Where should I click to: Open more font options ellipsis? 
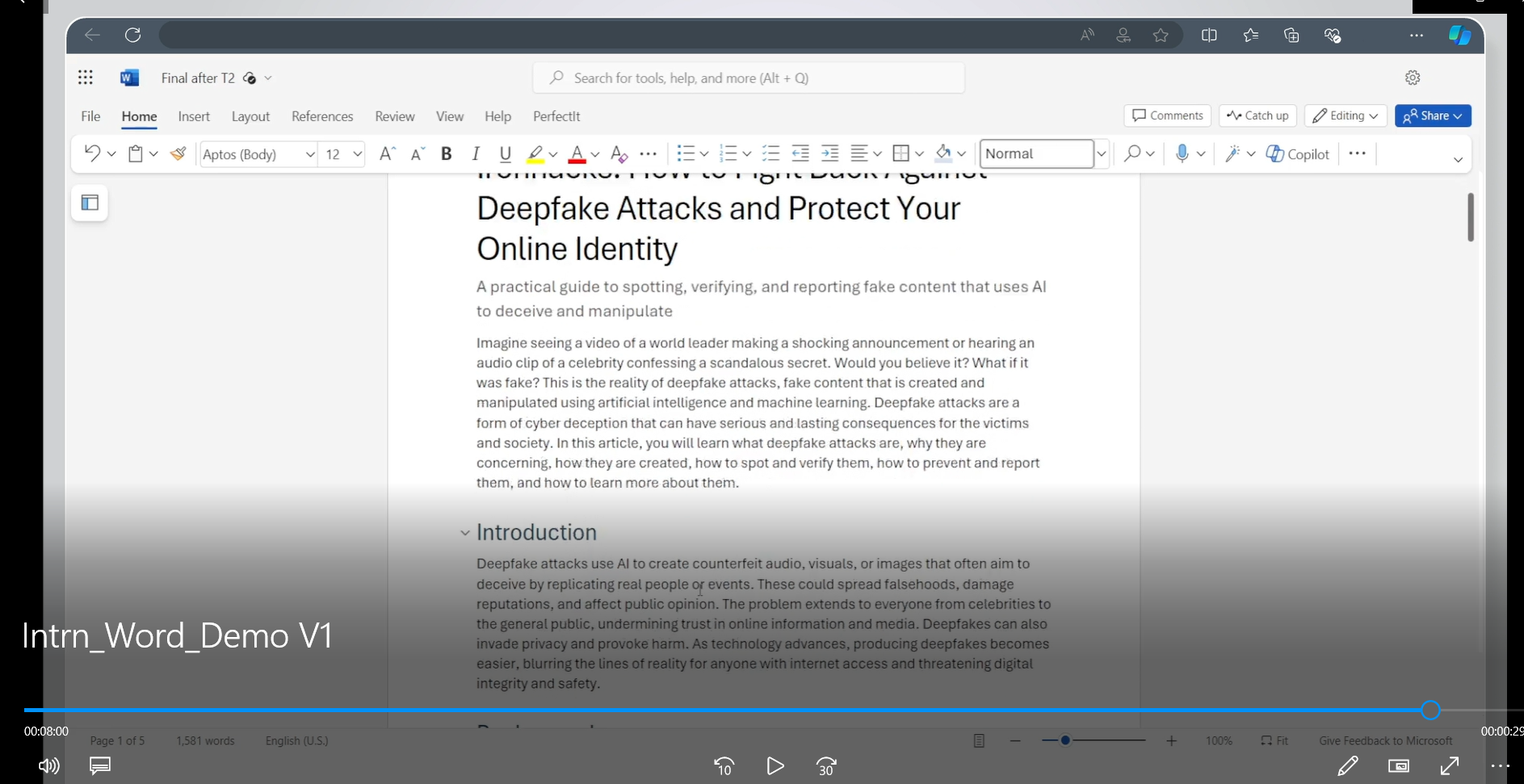tap(649, 153)
